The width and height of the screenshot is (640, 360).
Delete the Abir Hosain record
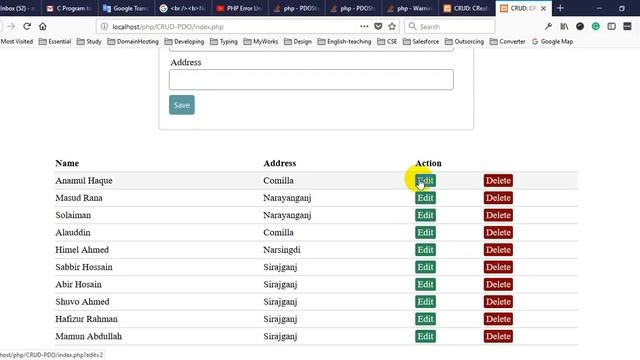pos(498,284)
